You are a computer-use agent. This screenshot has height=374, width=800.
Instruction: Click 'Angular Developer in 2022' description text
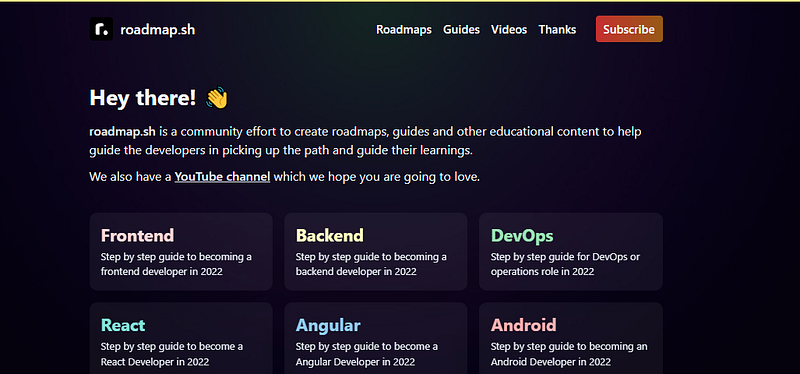(x=356, y=362)
